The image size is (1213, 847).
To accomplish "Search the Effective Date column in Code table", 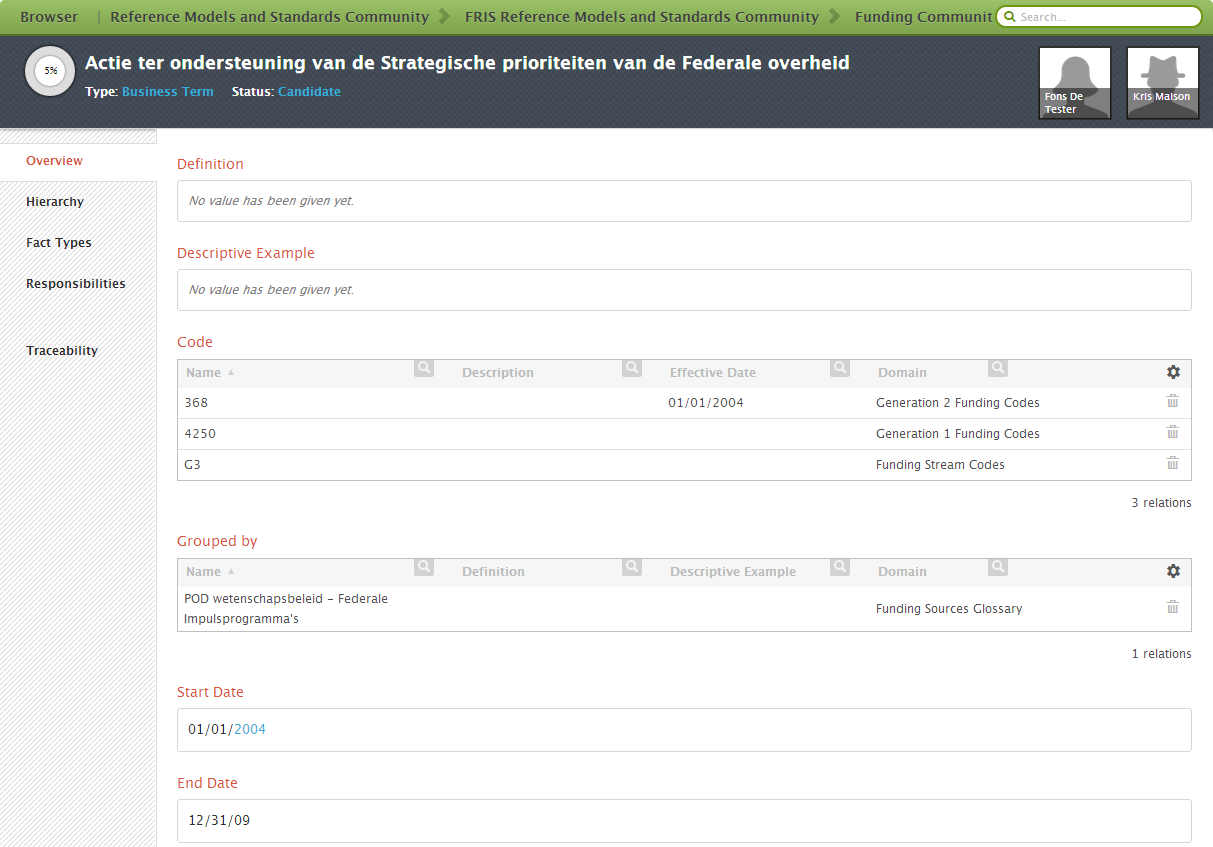I will tap(840, 368).
